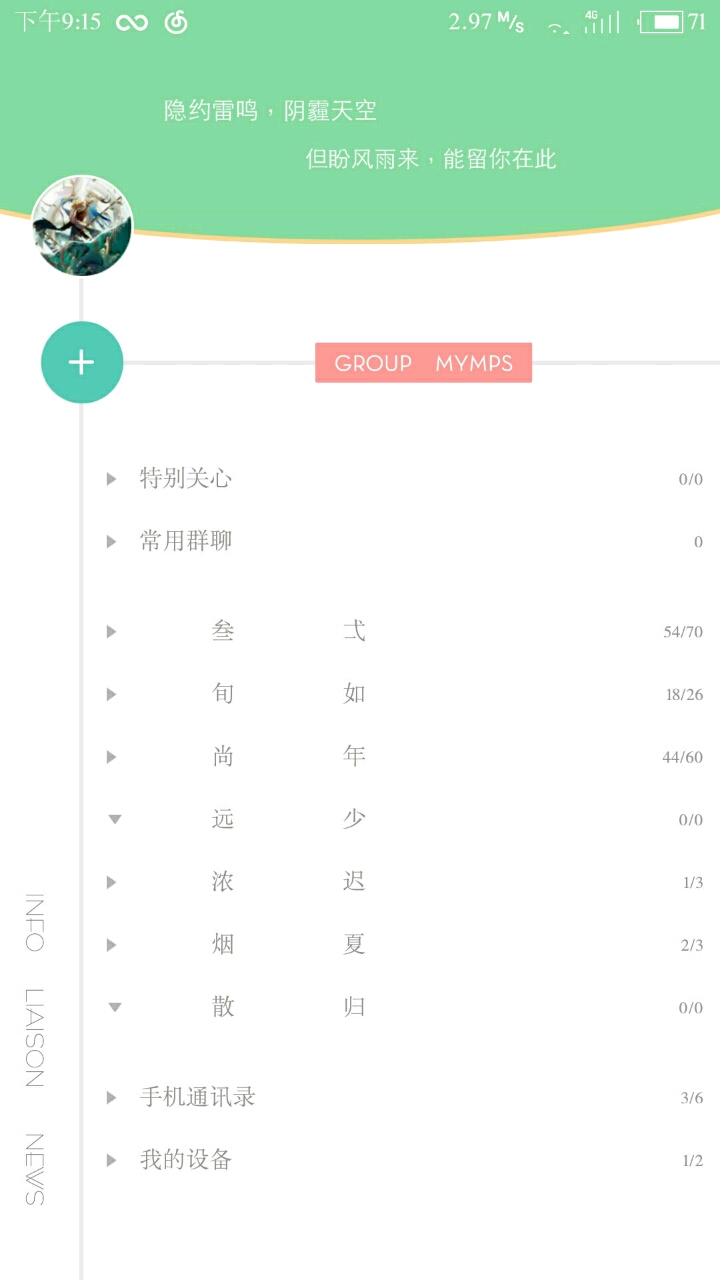Viewport: 720px width, 1280px height.
Task: Select the MYMPS button
Action: pyautogui.click(x=474, y=363)
